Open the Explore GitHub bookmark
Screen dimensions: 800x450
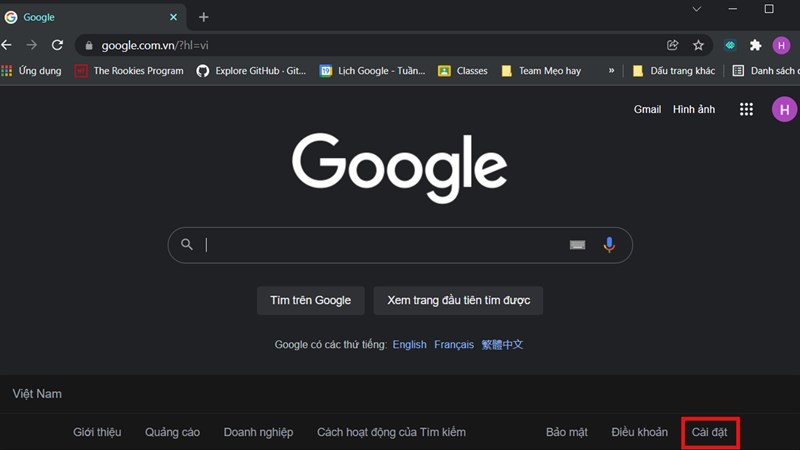[x=251, y=71]
